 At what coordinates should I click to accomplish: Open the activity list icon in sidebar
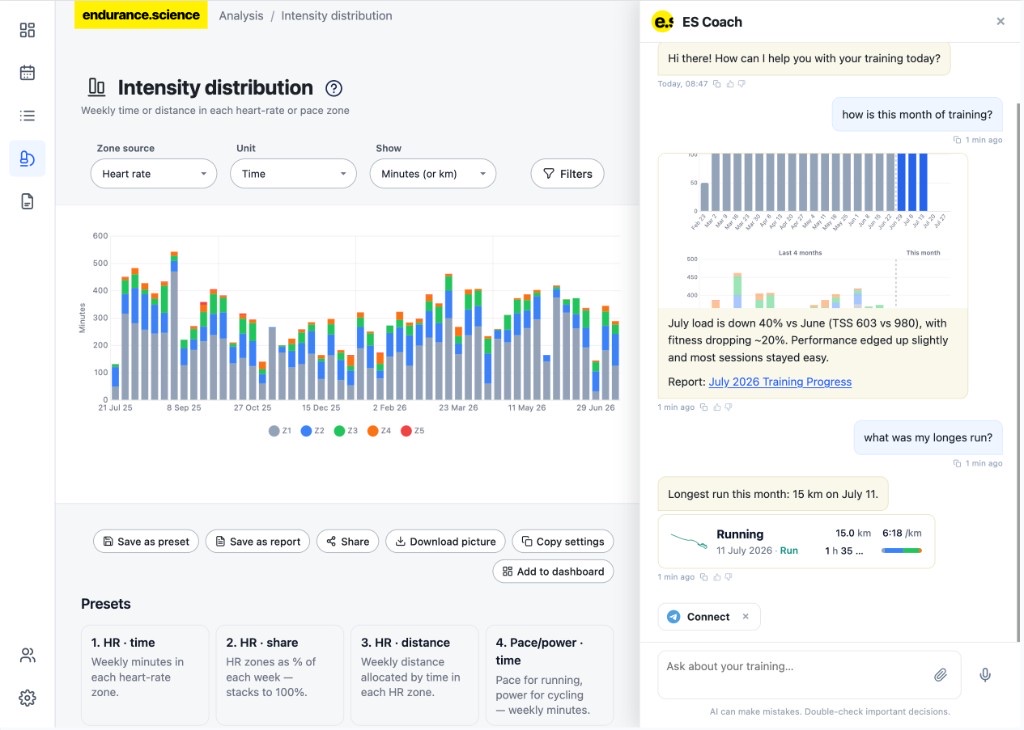click(x=27, y=116)
